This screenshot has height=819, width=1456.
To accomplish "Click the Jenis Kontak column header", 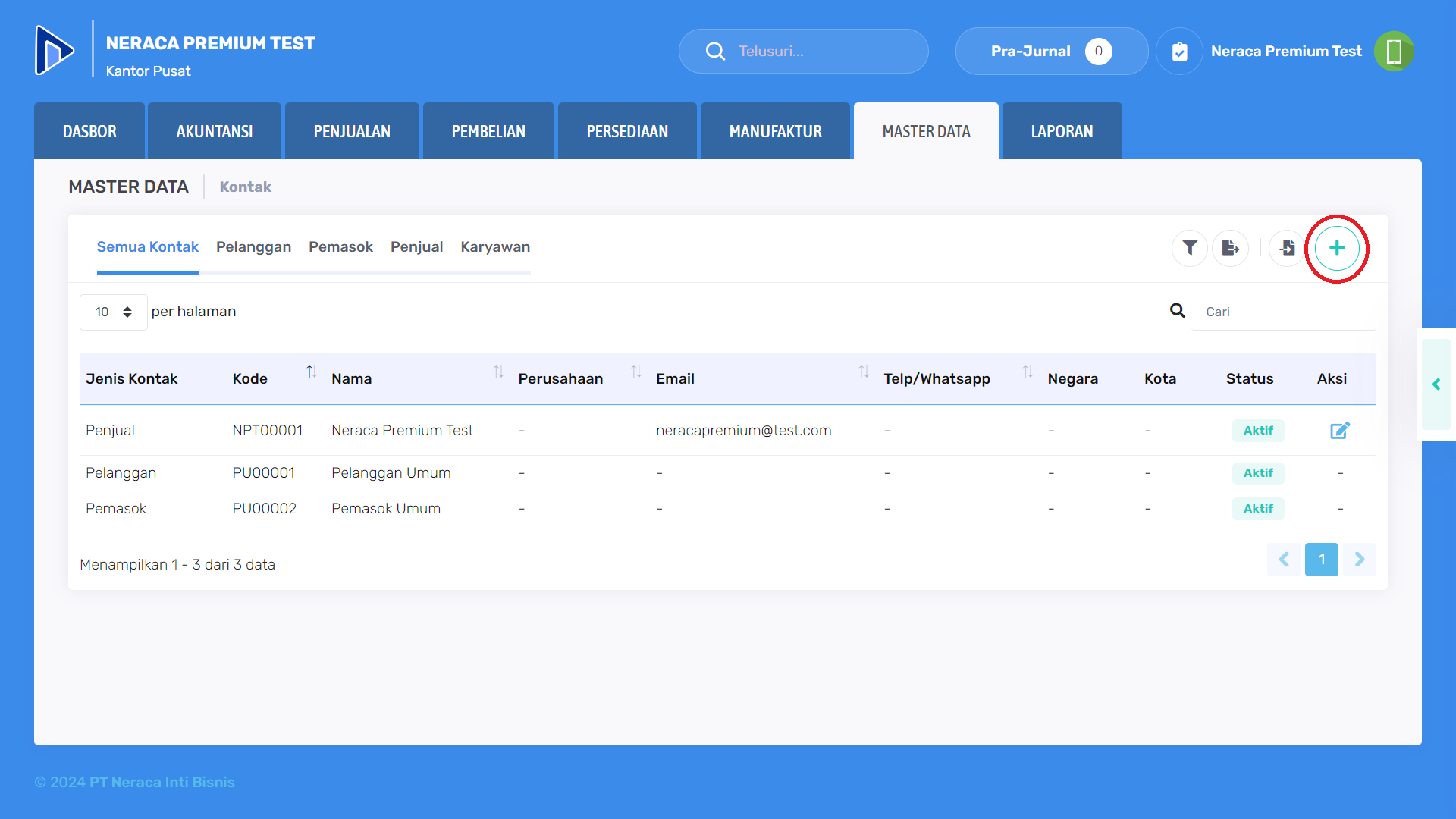I will tap(131, 378).
